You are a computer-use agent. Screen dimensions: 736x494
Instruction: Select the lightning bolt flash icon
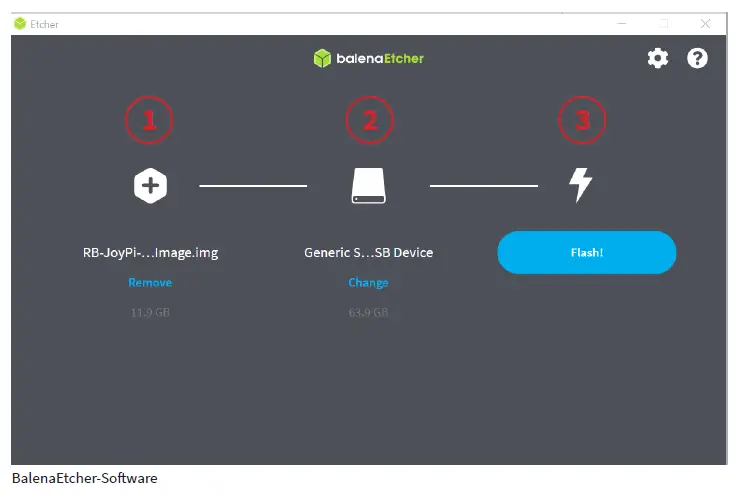[581, 185]
